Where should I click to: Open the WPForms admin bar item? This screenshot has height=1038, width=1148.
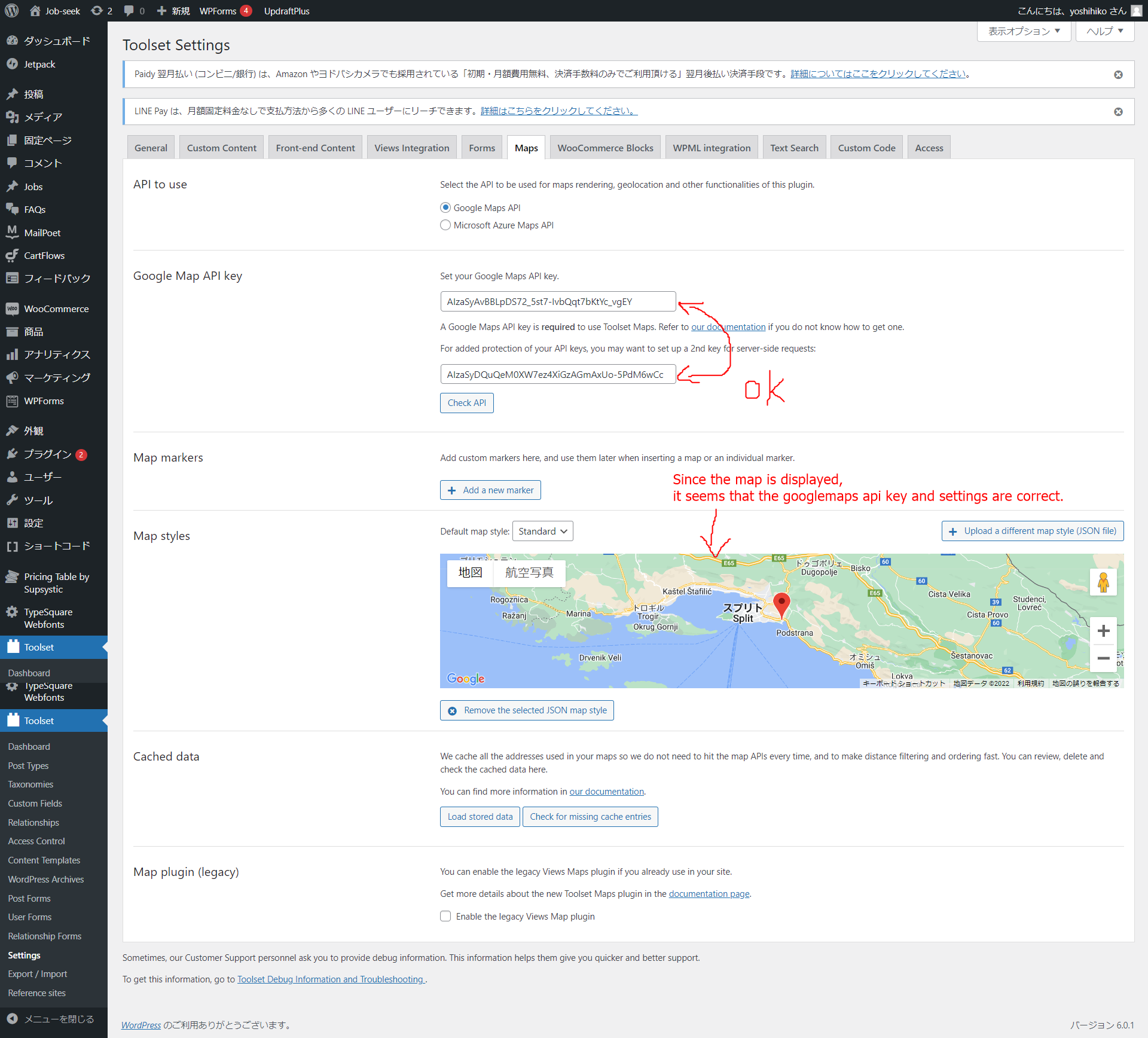225,11
